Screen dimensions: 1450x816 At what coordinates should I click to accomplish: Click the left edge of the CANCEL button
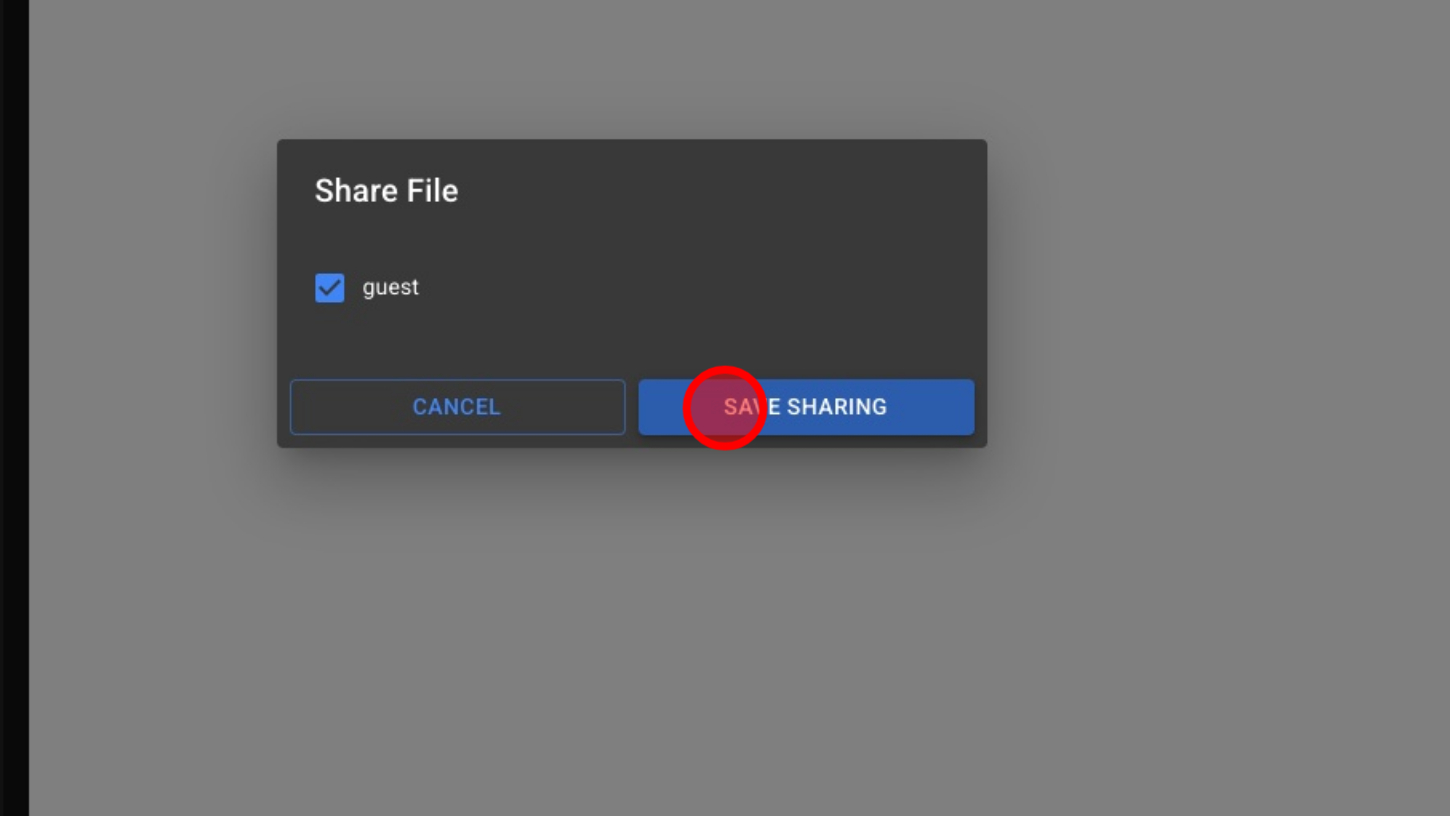pyautogui.click(x=300, y=407)
